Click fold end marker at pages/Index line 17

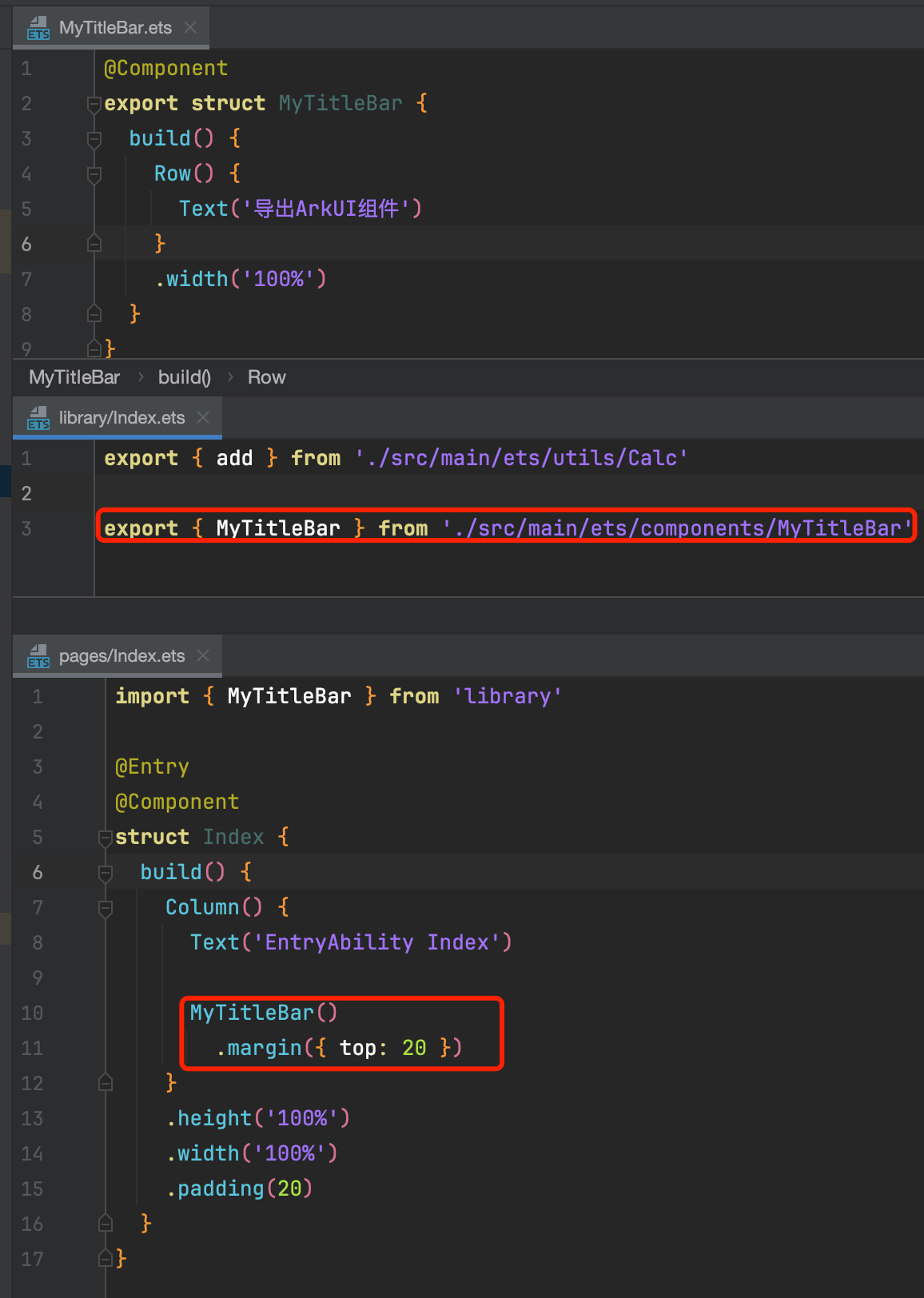tap(106, 1258)
